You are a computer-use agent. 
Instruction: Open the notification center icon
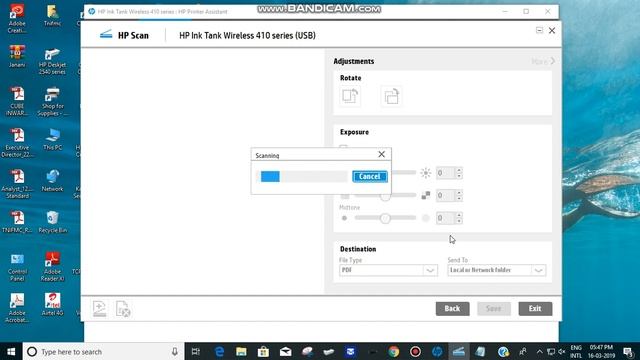629,351
